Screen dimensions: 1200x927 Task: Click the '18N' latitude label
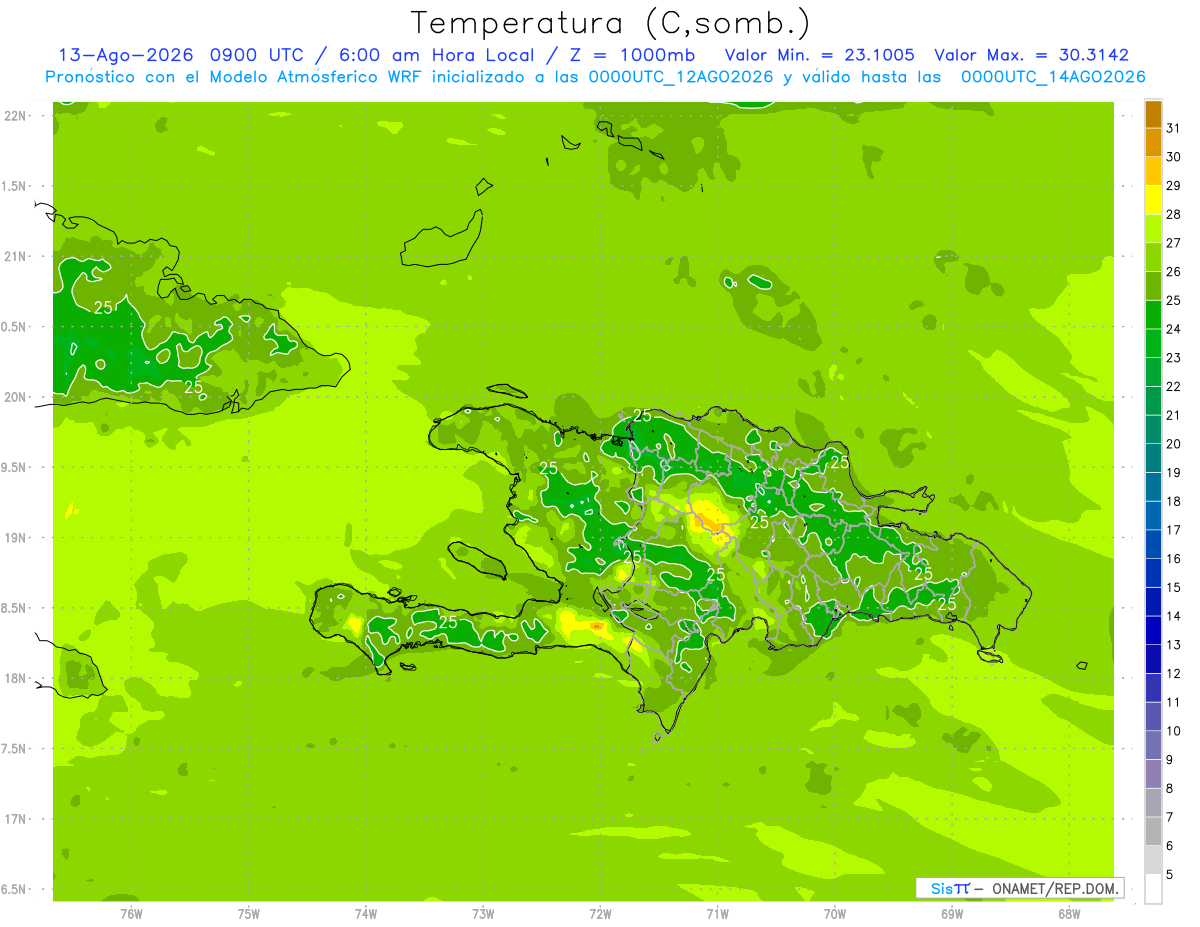coord(15,678)
